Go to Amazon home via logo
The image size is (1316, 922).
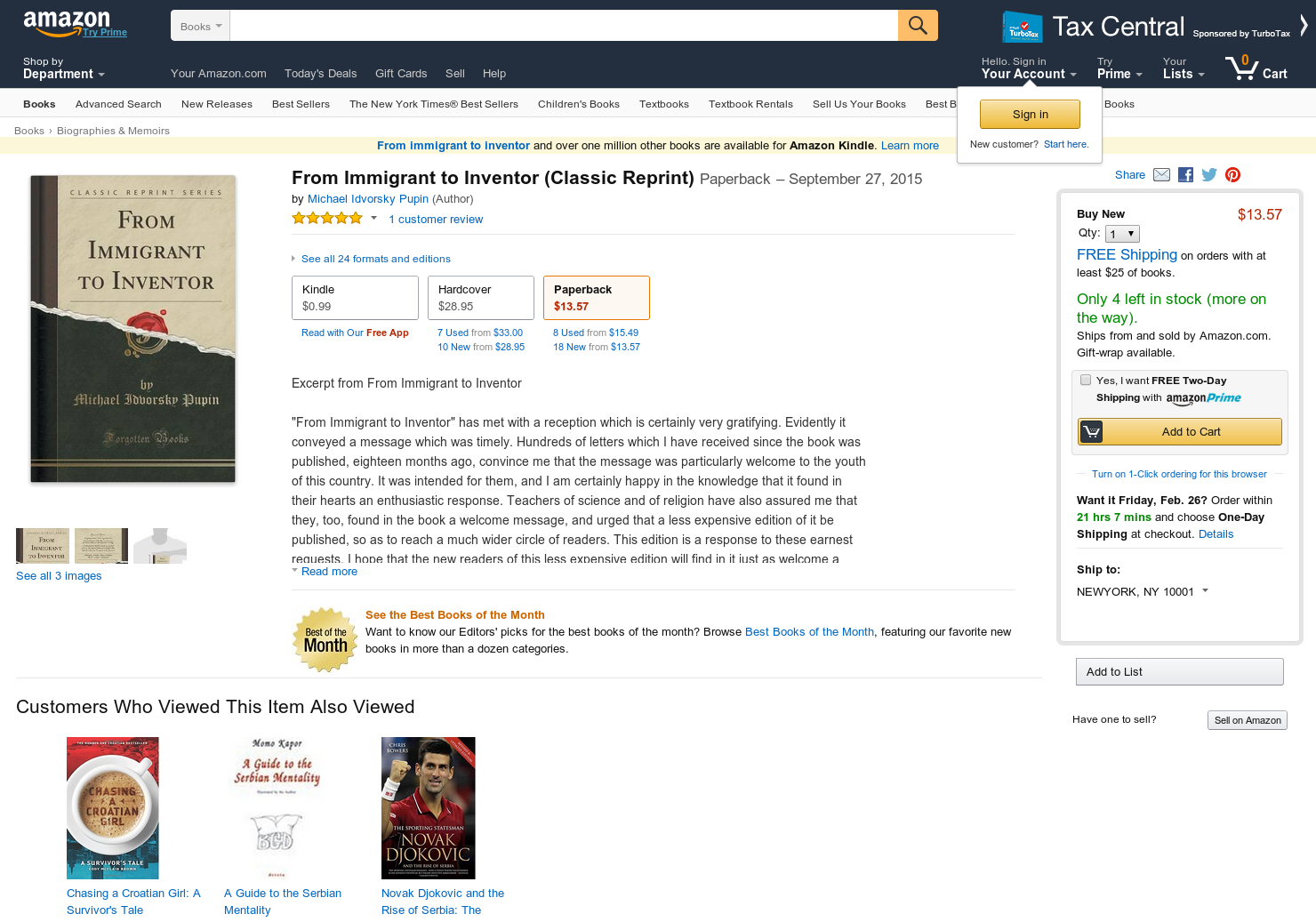67,24
